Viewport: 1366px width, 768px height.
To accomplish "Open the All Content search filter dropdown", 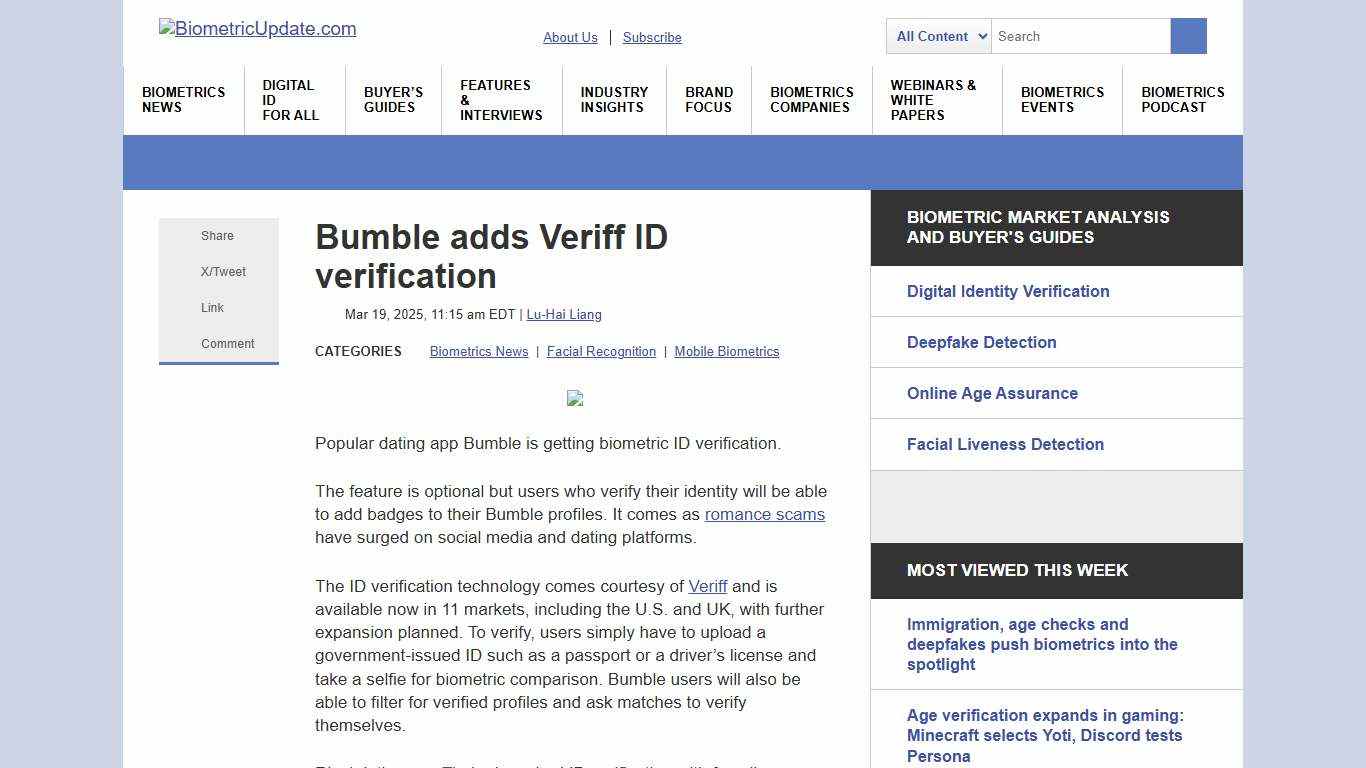I will click(937, 36).
